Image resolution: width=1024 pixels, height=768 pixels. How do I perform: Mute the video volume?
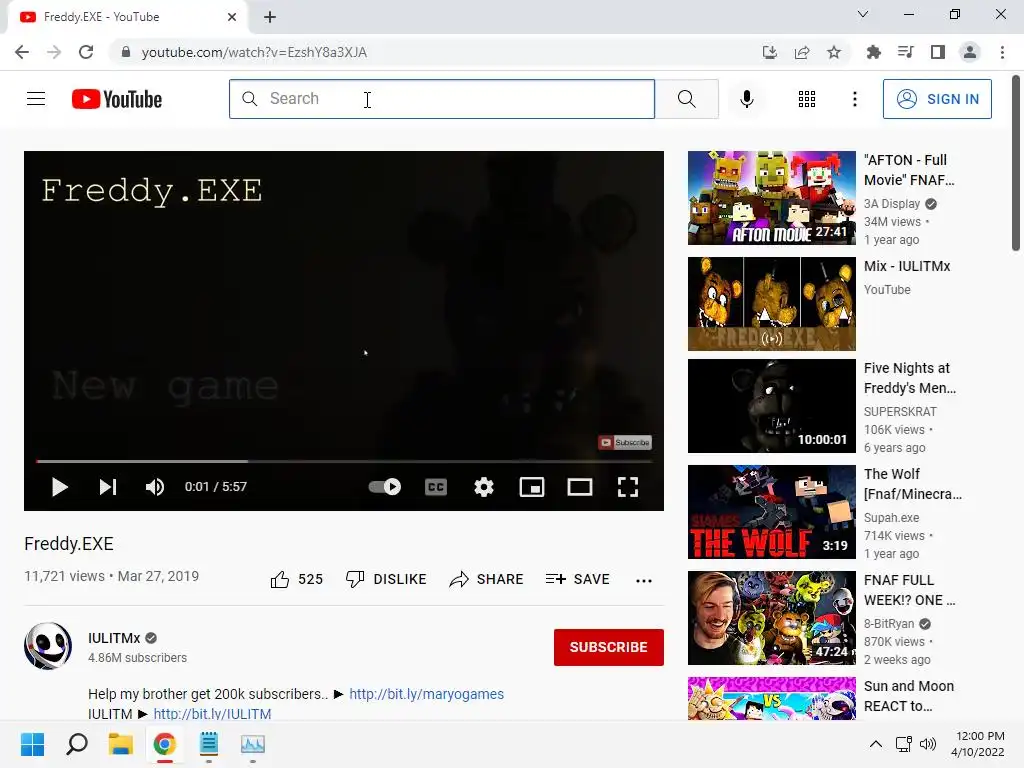[155, 487]
